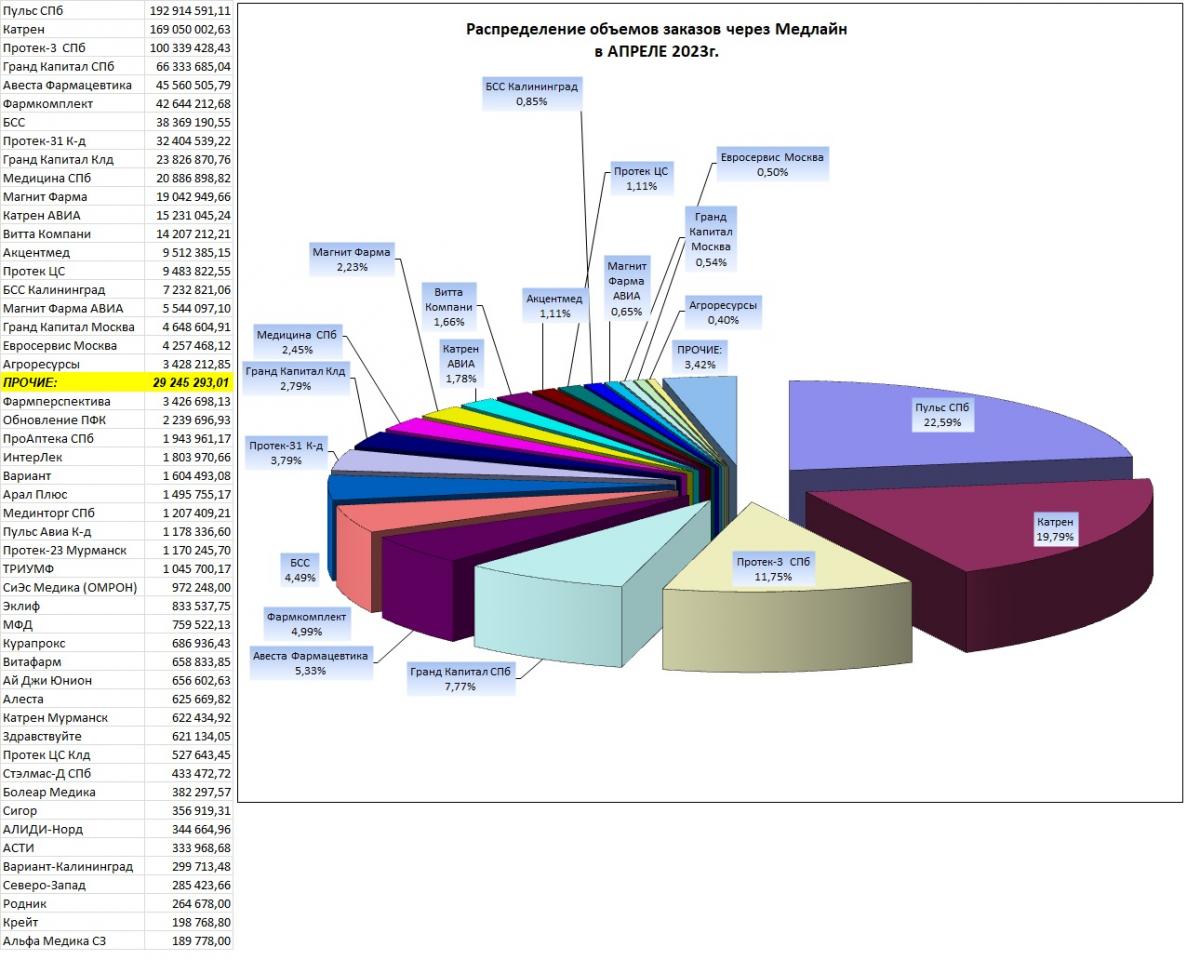Select the "Катрен Мурманск" table cell

coord(72,717)
